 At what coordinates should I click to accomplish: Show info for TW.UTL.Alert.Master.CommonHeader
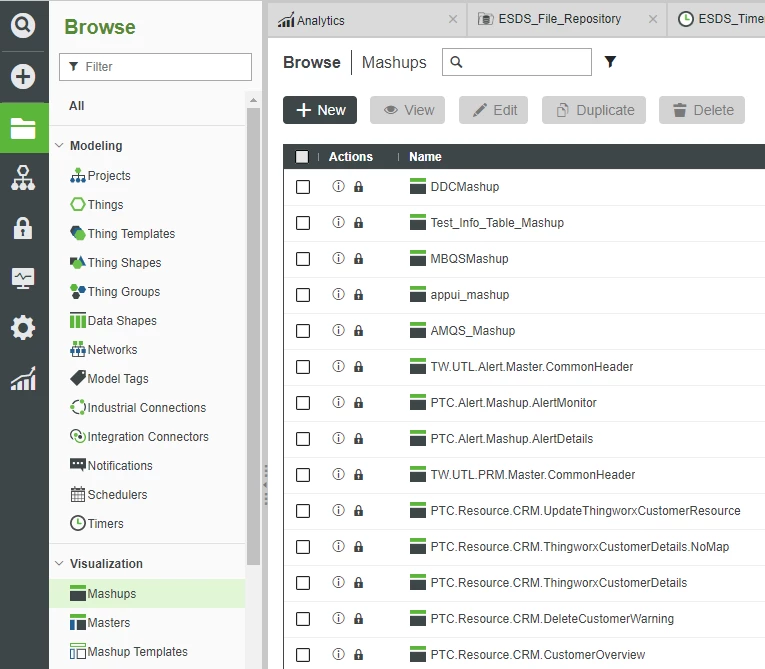click(338, 366)
